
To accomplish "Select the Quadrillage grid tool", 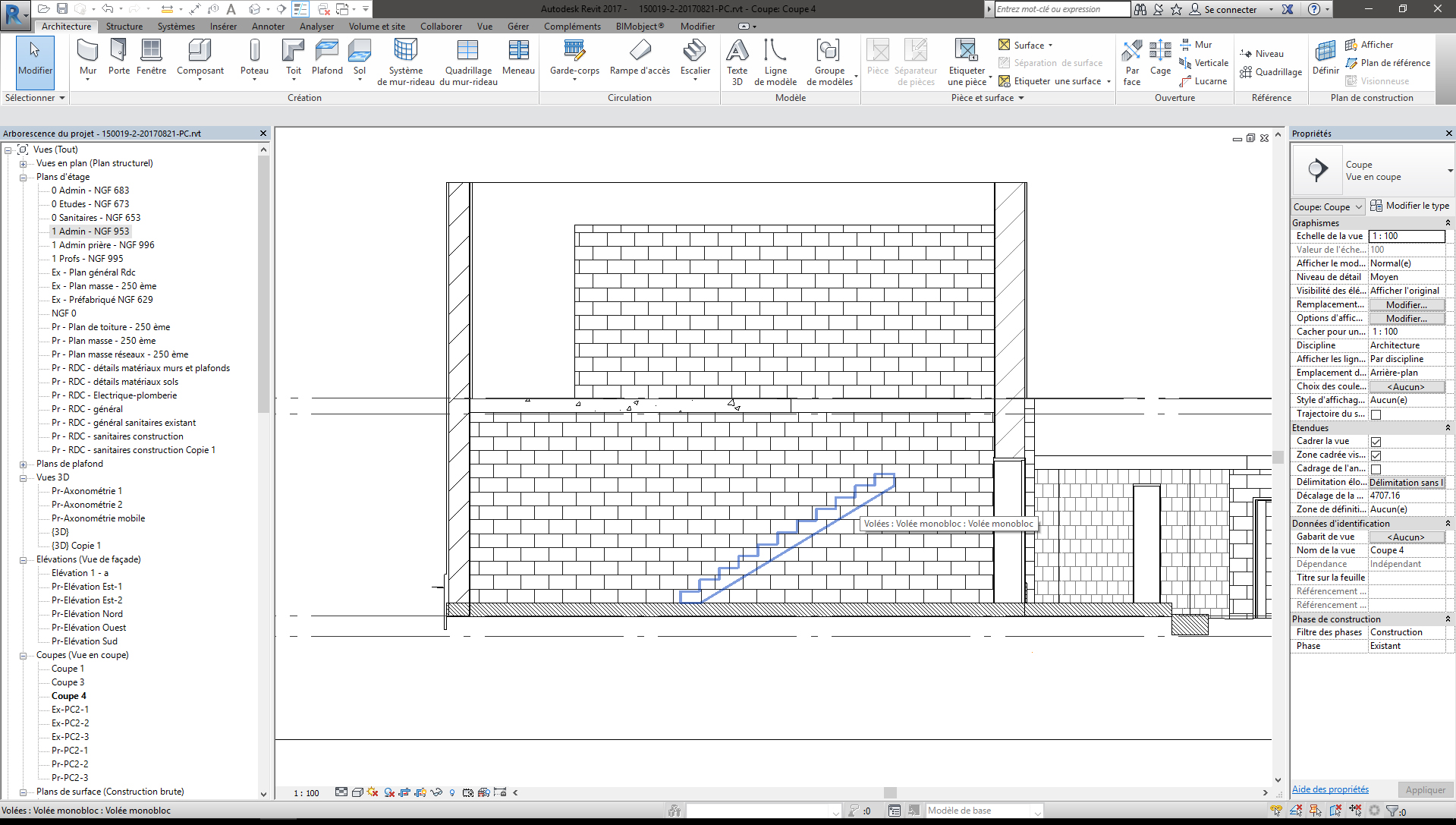I will (1271, 72).
